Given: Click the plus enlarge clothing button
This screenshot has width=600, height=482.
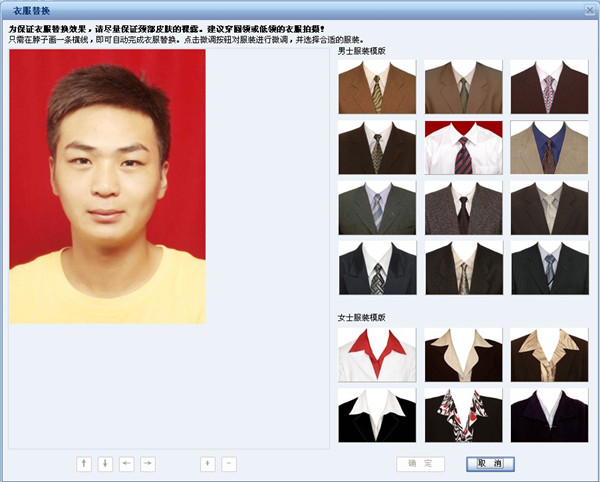Looking at the screenshot, I should pyautogui.click(x=207, y=464).
